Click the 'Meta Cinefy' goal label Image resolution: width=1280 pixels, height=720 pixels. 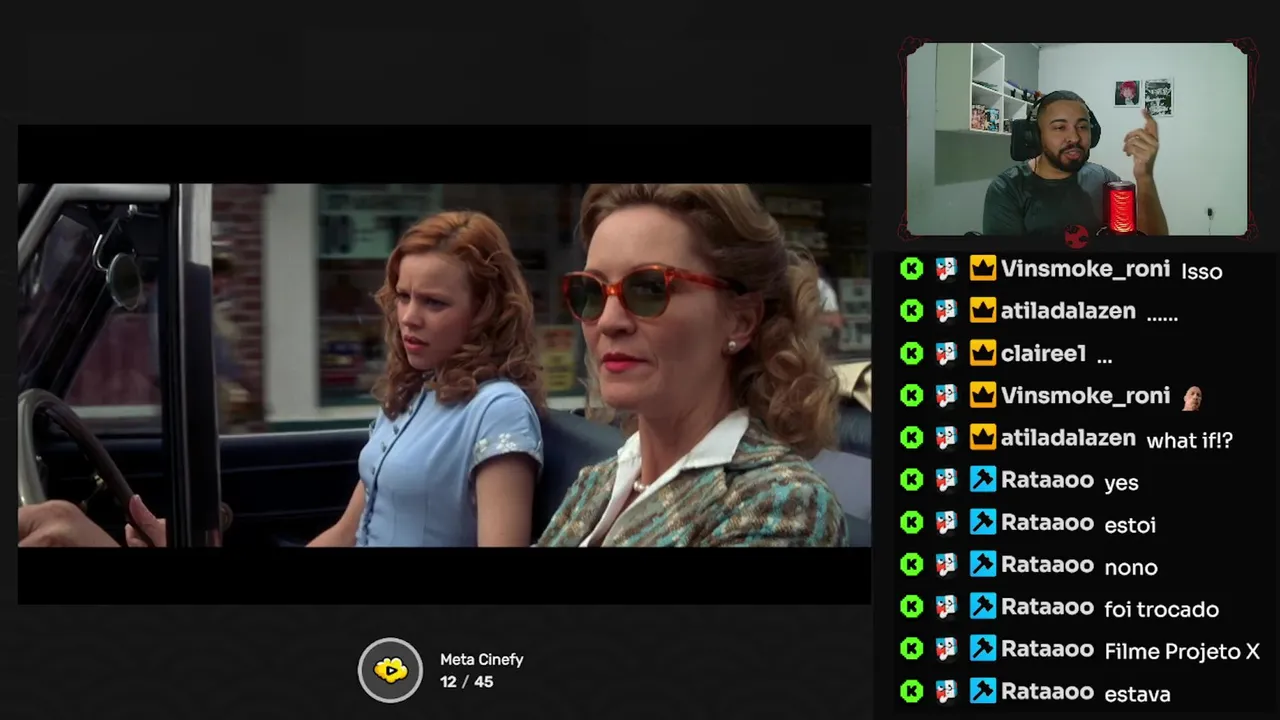coord(482,660)
